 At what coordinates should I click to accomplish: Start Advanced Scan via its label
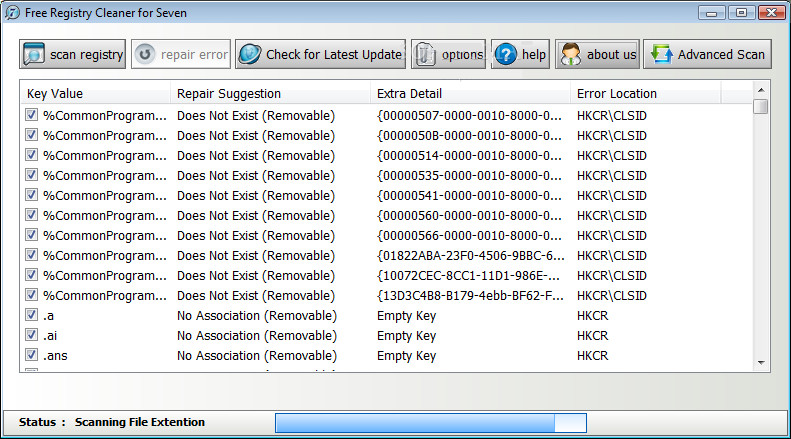(x=721, y=54)
